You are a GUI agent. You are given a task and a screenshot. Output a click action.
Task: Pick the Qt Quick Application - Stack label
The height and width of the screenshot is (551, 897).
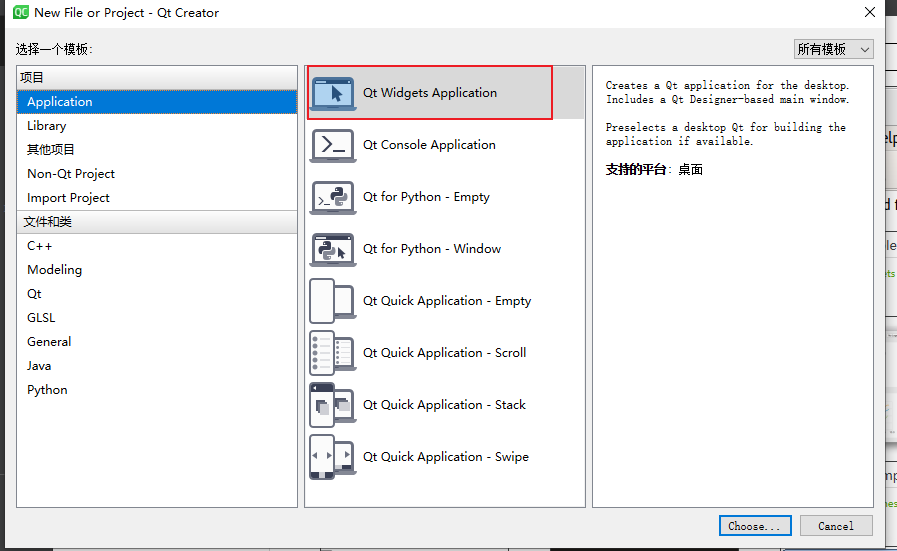[x=444, y=405]
